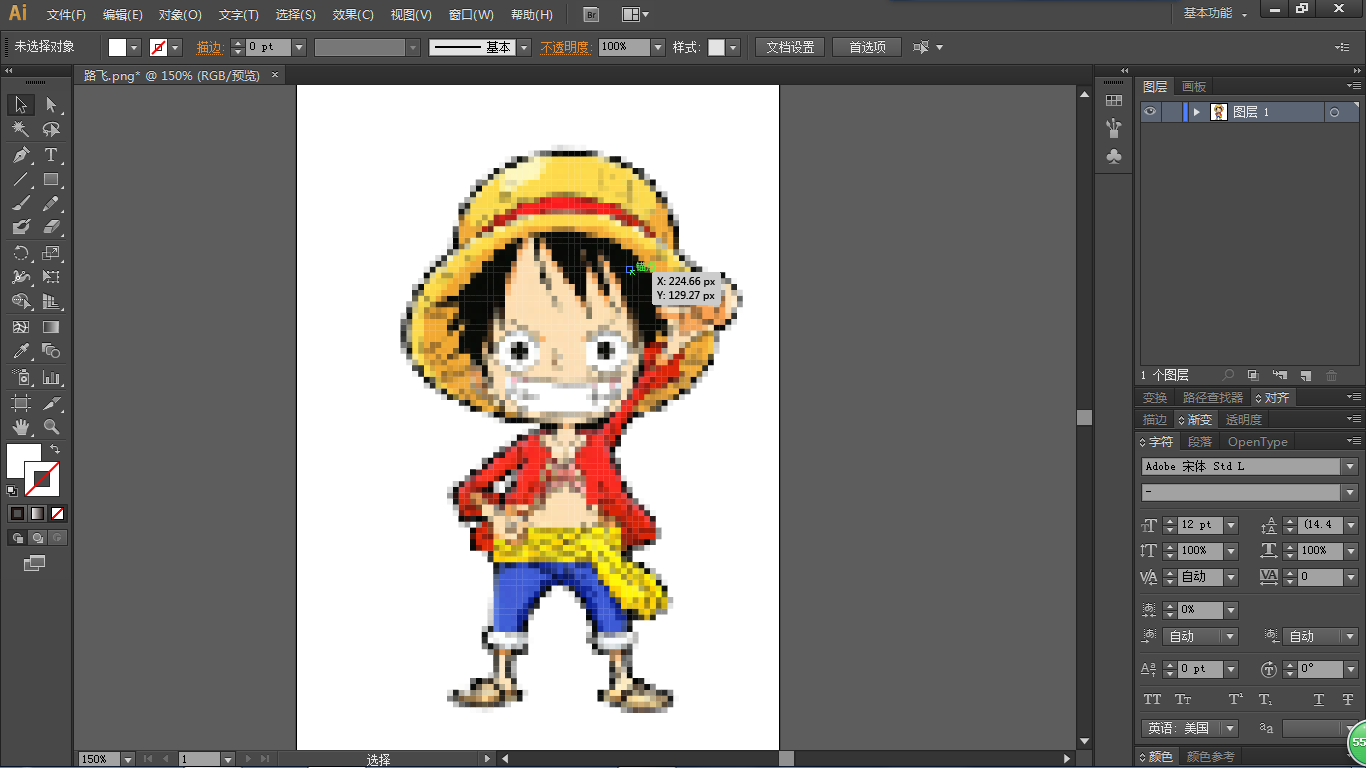Click the 文档设置 button
The width and height of the screenshot is (1366, 768).
coord(790,47)
